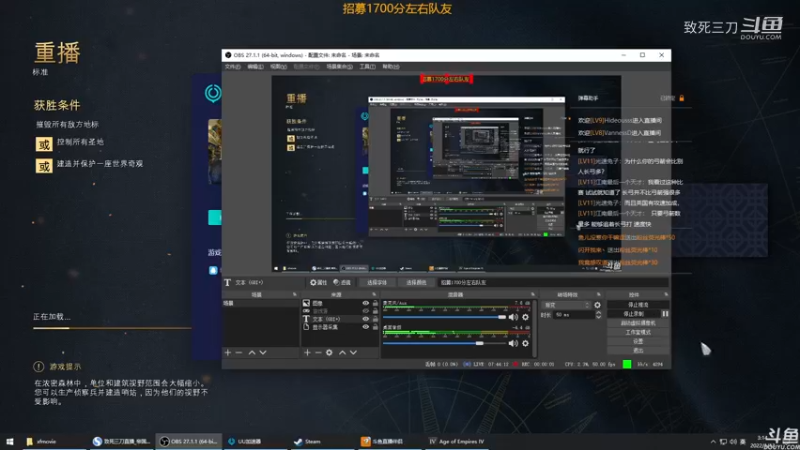
Task: Open 桌面音频 audio settings gear
Action: tap(525, 343)
